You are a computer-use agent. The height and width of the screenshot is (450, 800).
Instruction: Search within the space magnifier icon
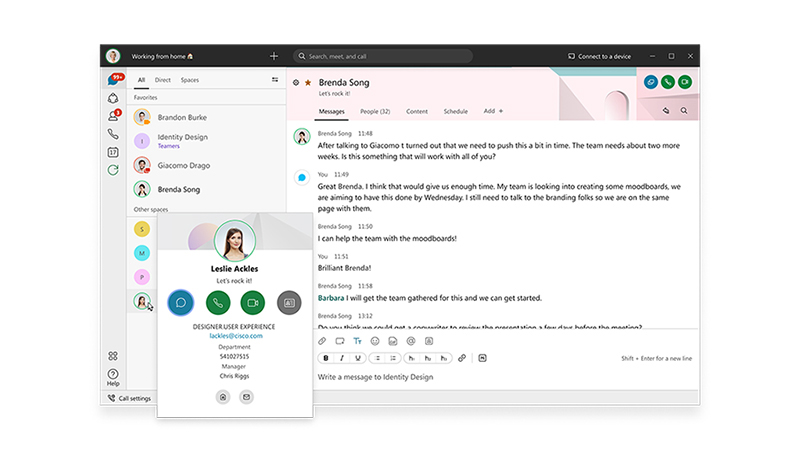tap(684, 111)
